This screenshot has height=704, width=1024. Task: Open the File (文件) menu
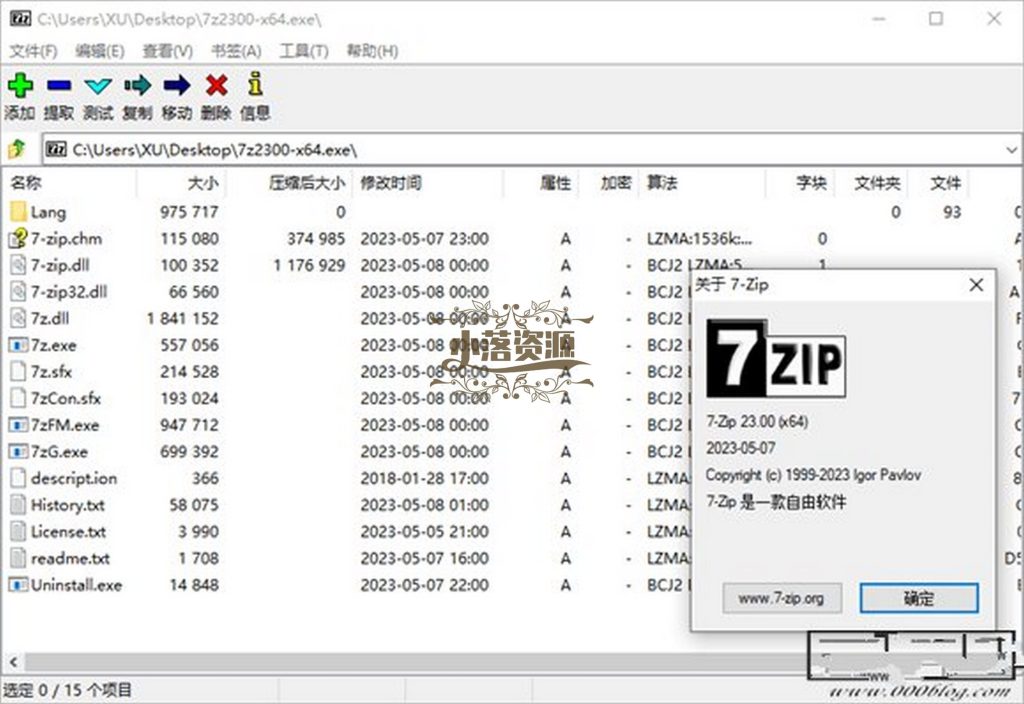(x=33, y=51)
